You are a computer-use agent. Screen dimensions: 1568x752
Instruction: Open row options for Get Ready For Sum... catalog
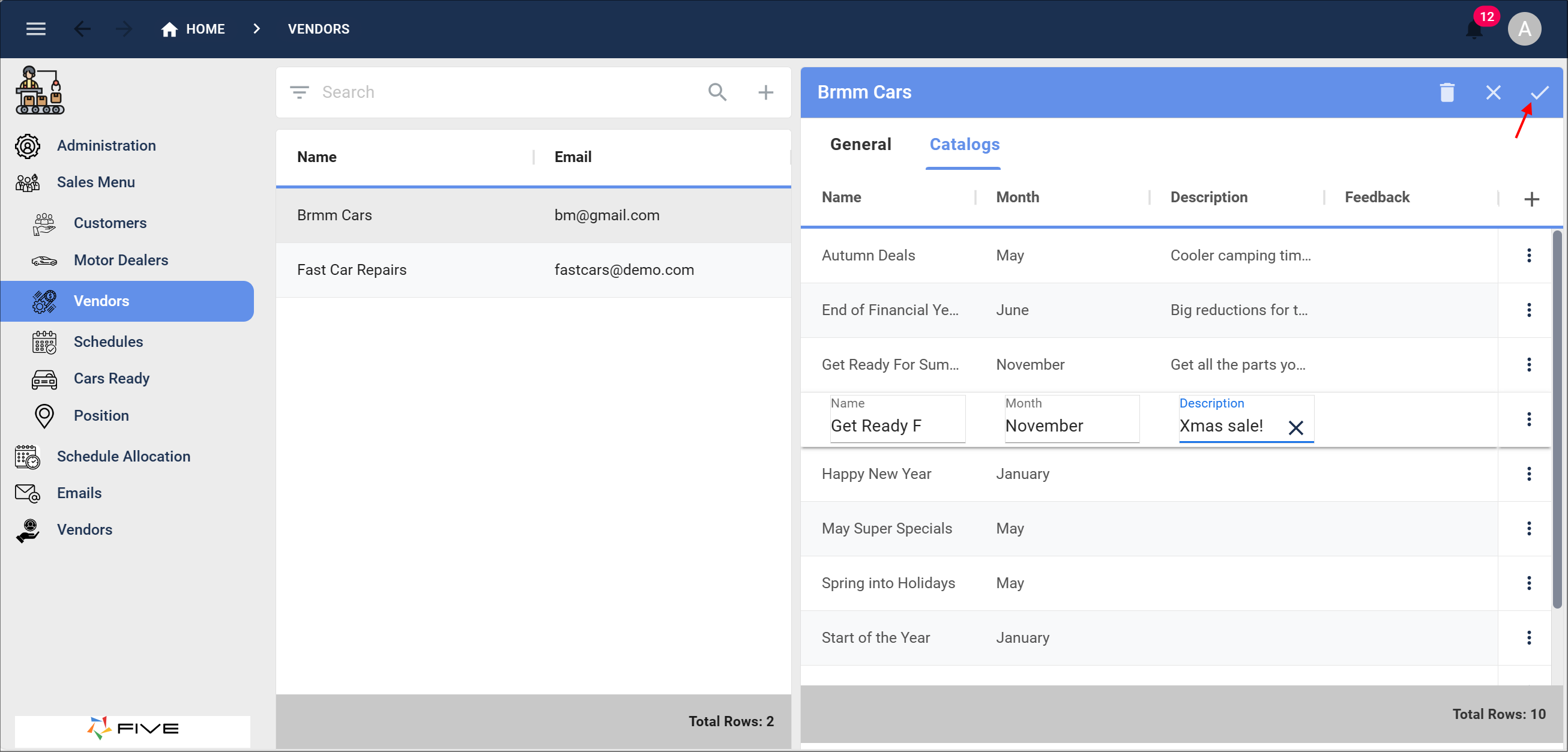point(1528,365)
